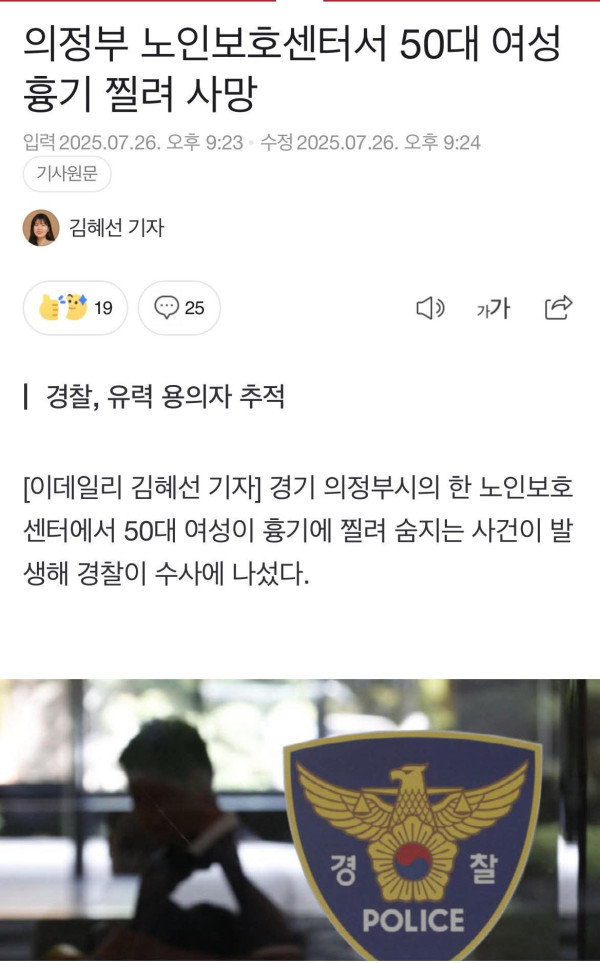Click the left red bar at top
600x963 pixels.
click(x=138, y=1)
